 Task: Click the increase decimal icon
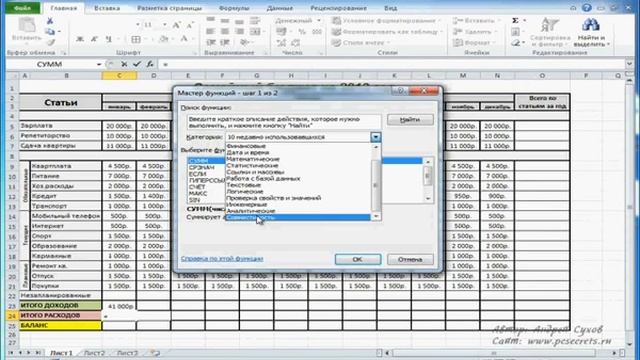[281, 42]
